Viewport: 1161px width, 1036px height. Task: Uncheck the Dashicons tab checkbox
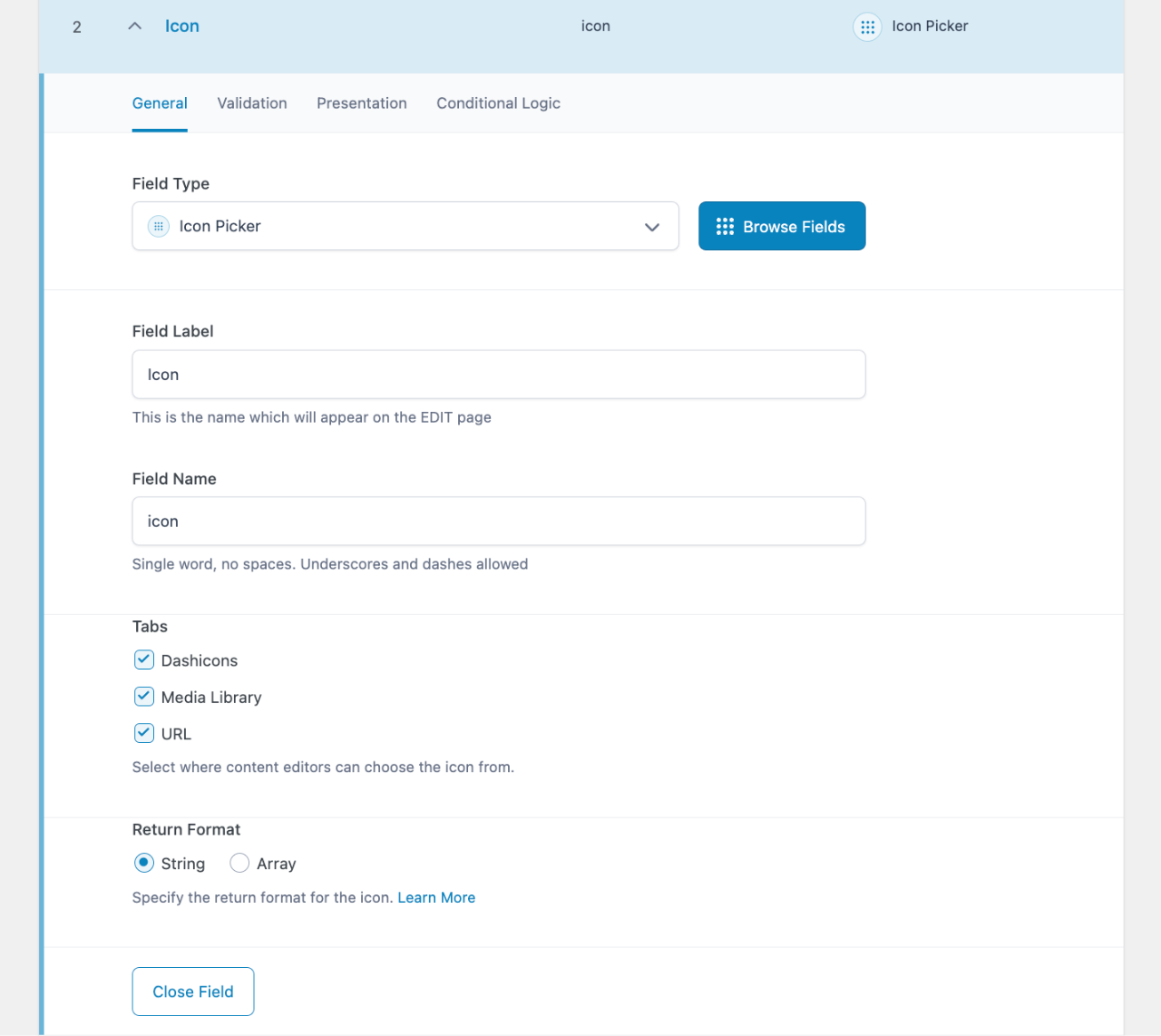(x=144, y=660)
